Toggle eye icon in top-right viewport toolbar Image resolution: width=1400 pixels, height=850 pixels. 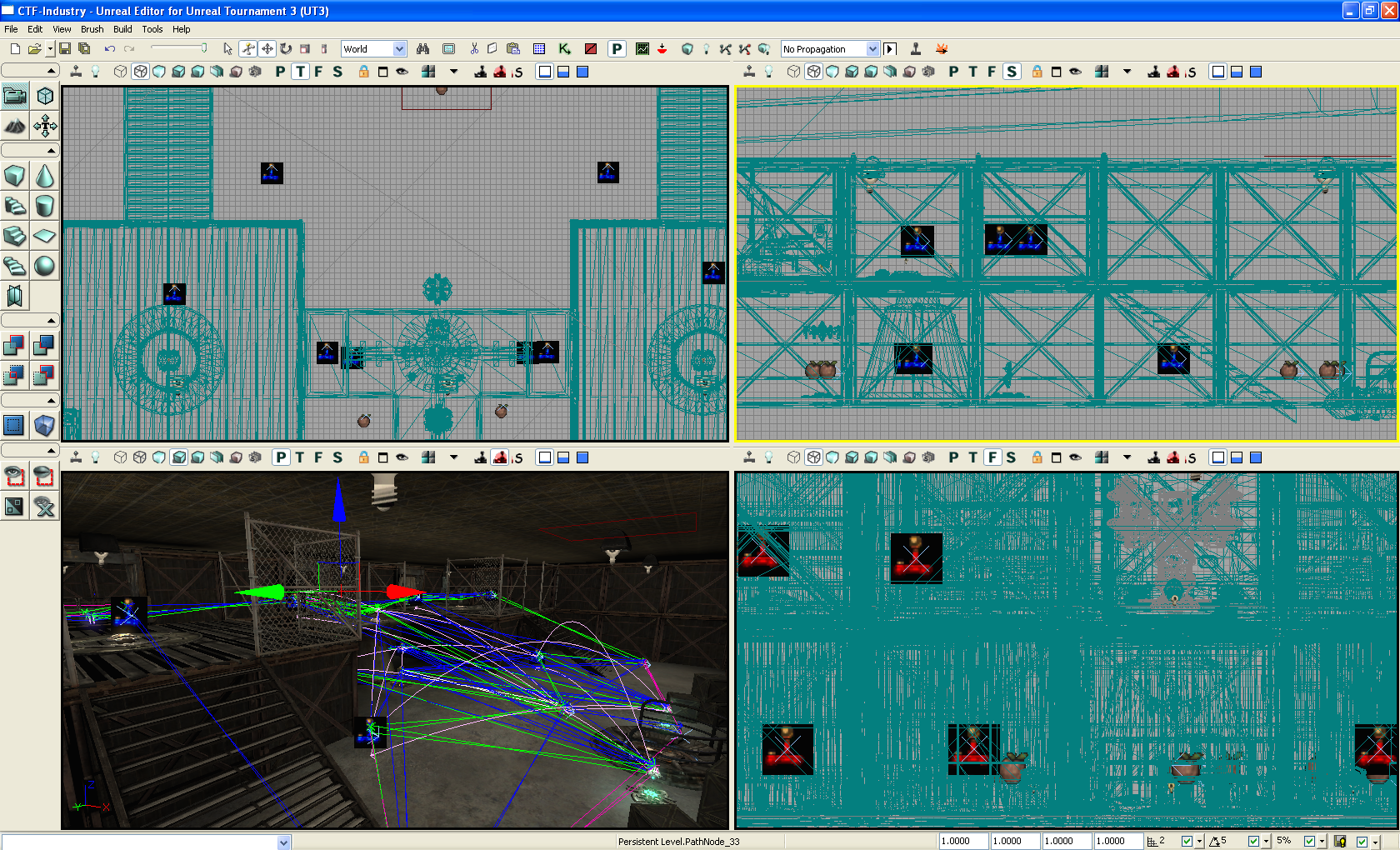click(1076, 72)
